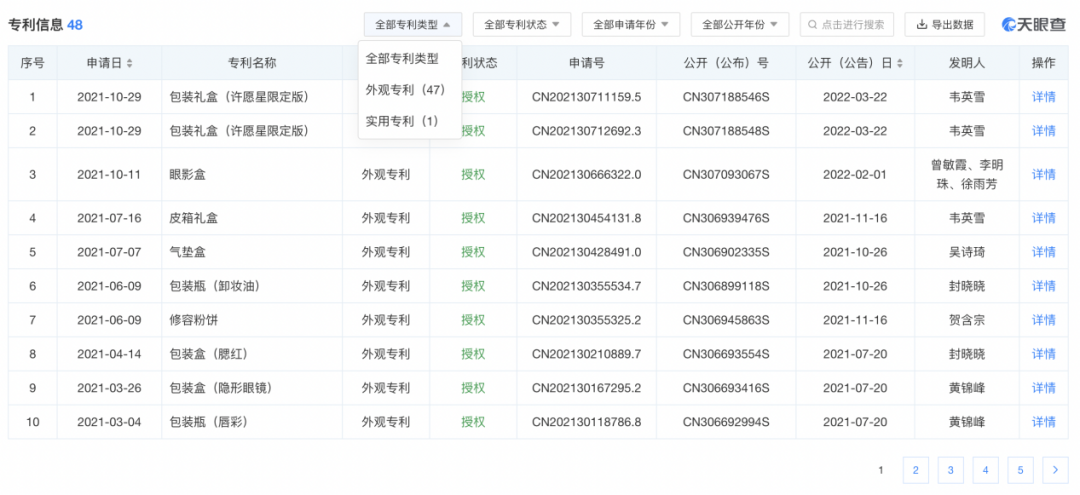This screenshot has height=495, width=1080.
Task: Select 全部专利类型 menu option
Action: [x=402, y=59]
